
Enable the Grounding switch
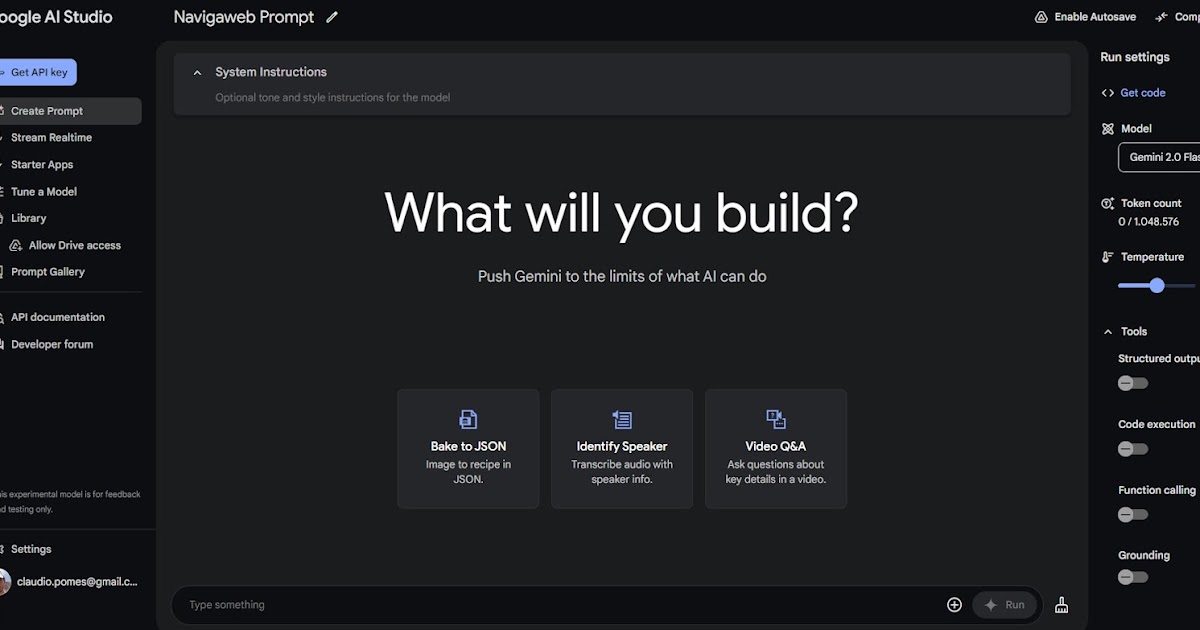tap(1133, 577)
